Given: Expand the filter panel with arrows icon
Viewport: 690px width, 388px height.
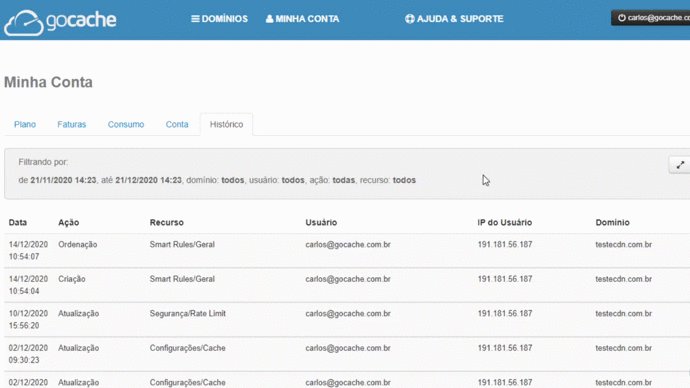Looking at the screenshot, I should pyautogui.click(x=680, y=165).
